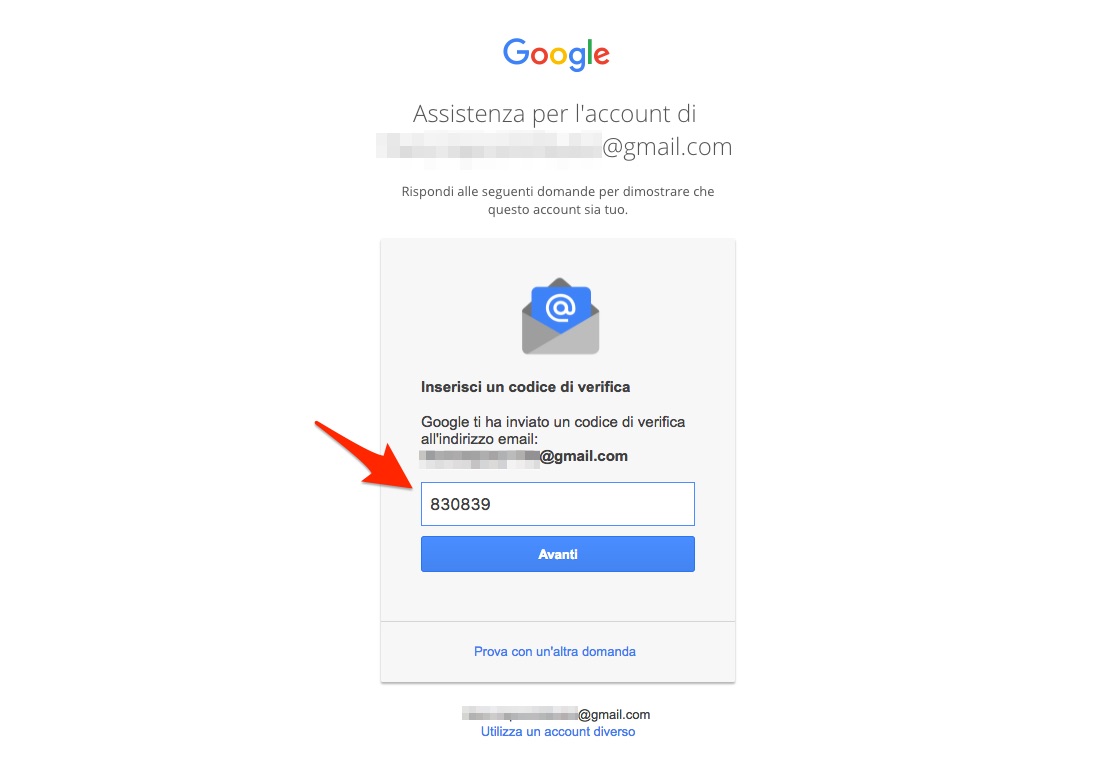Click the Google logo at top
This screenshot has height=776, width=1114.
coord(556,55)
